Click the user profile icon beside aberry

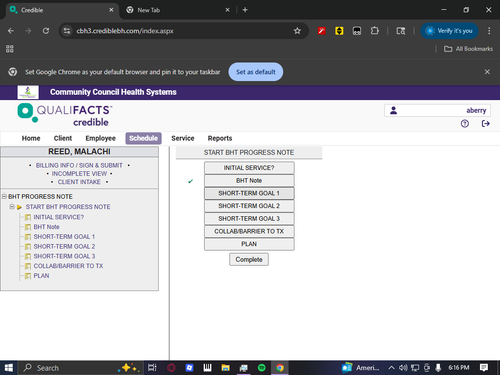click(393, 110)
